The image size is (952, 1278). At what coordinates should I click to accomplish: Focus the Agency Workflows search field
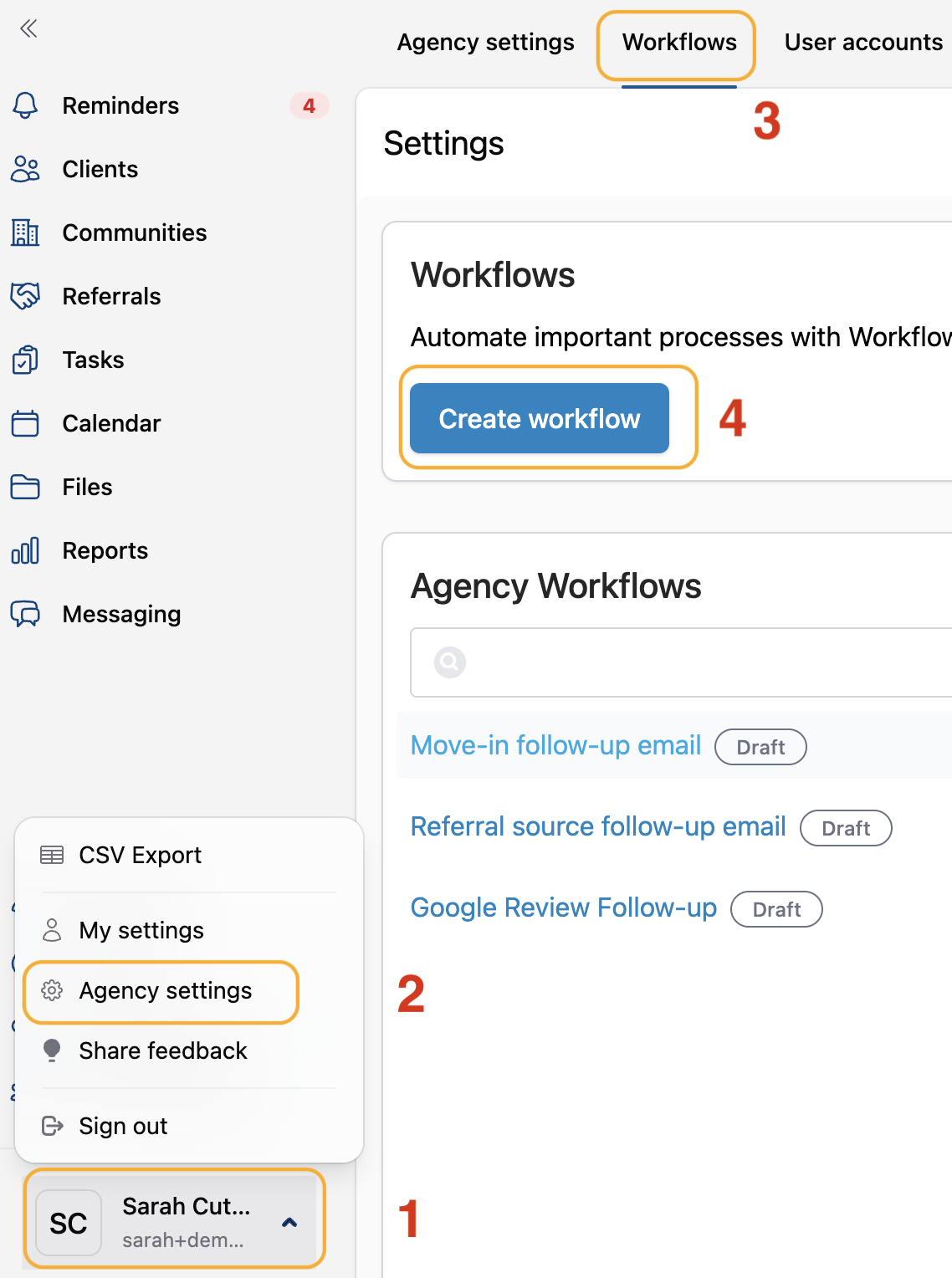pos(681,662)
